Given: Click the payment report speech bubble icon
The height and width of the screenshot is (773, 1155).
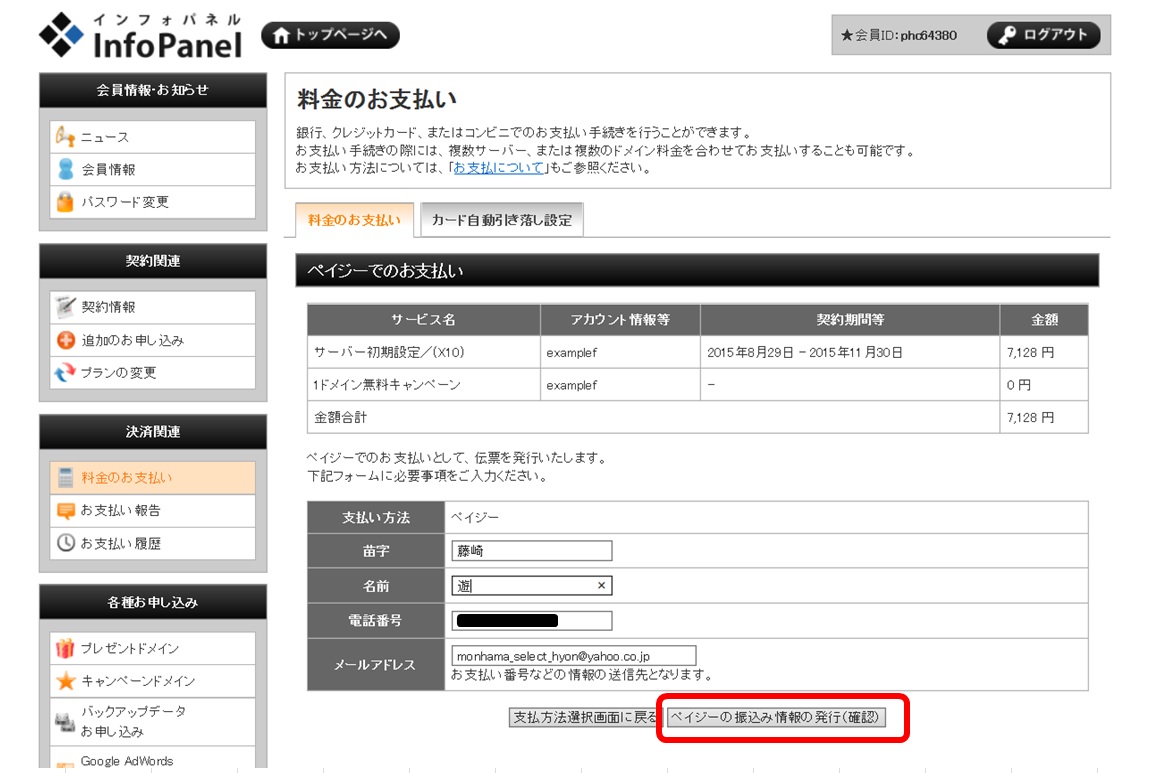Looking at the screenshot, I should pyautogui.click(x=65, y=510).
